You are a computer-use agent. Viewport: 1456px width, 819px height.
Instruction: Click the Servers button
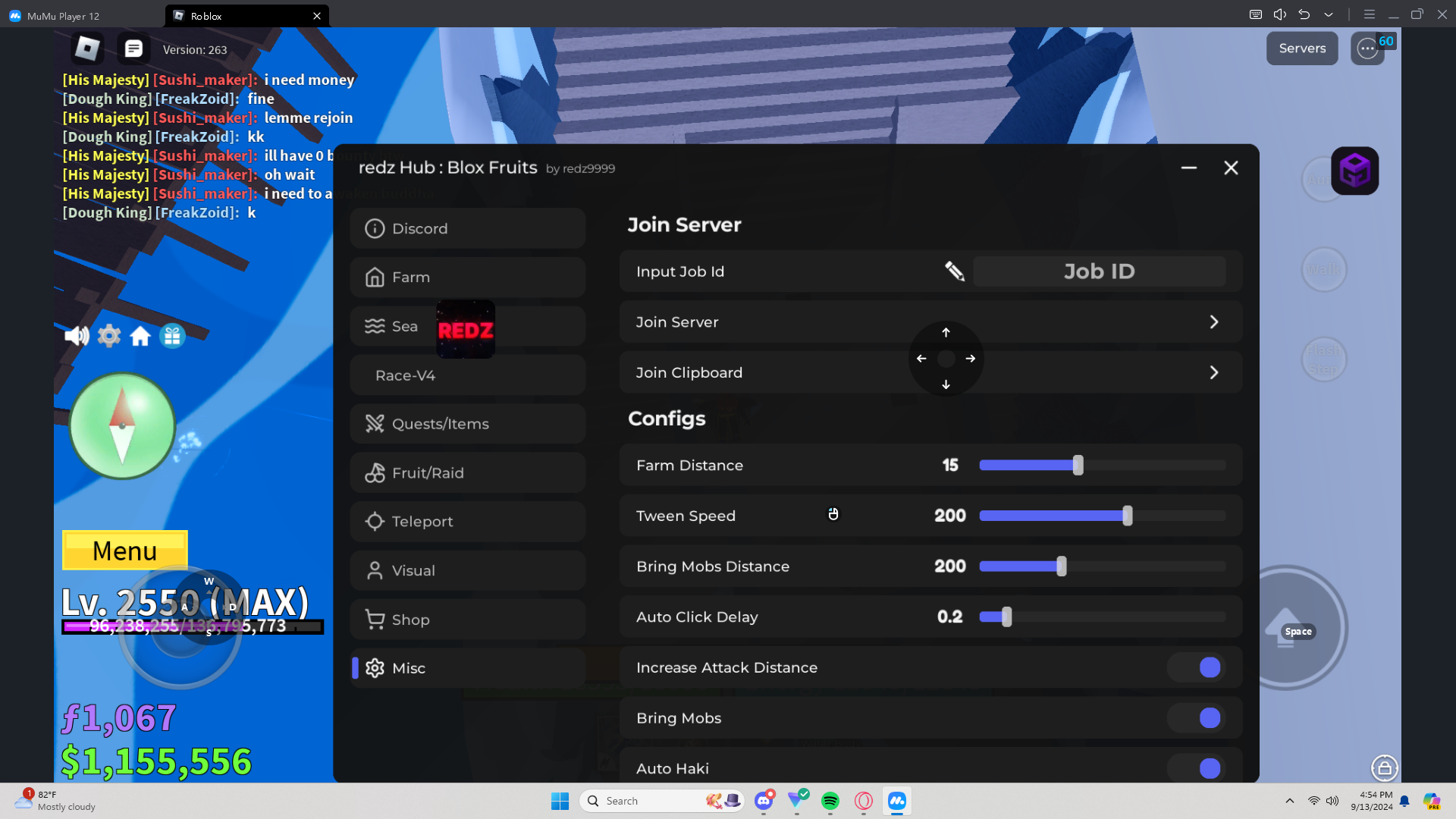[1302, 49]
